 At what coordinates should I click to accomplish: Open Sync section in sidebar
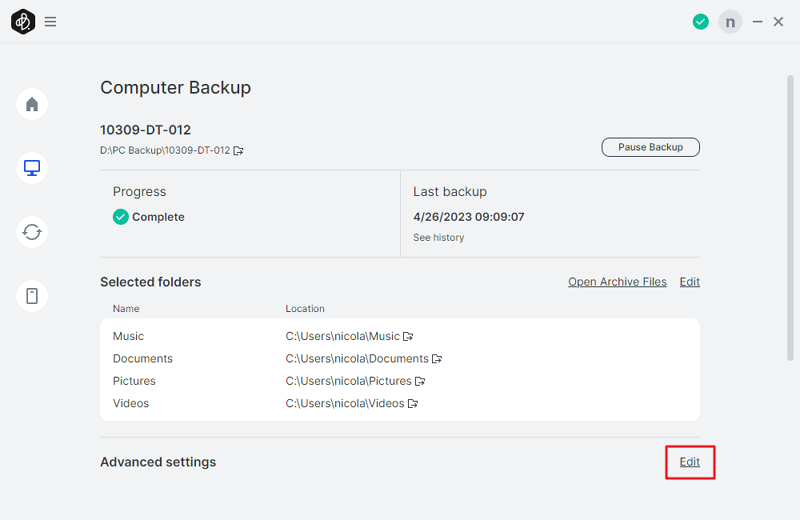[32, 232]
